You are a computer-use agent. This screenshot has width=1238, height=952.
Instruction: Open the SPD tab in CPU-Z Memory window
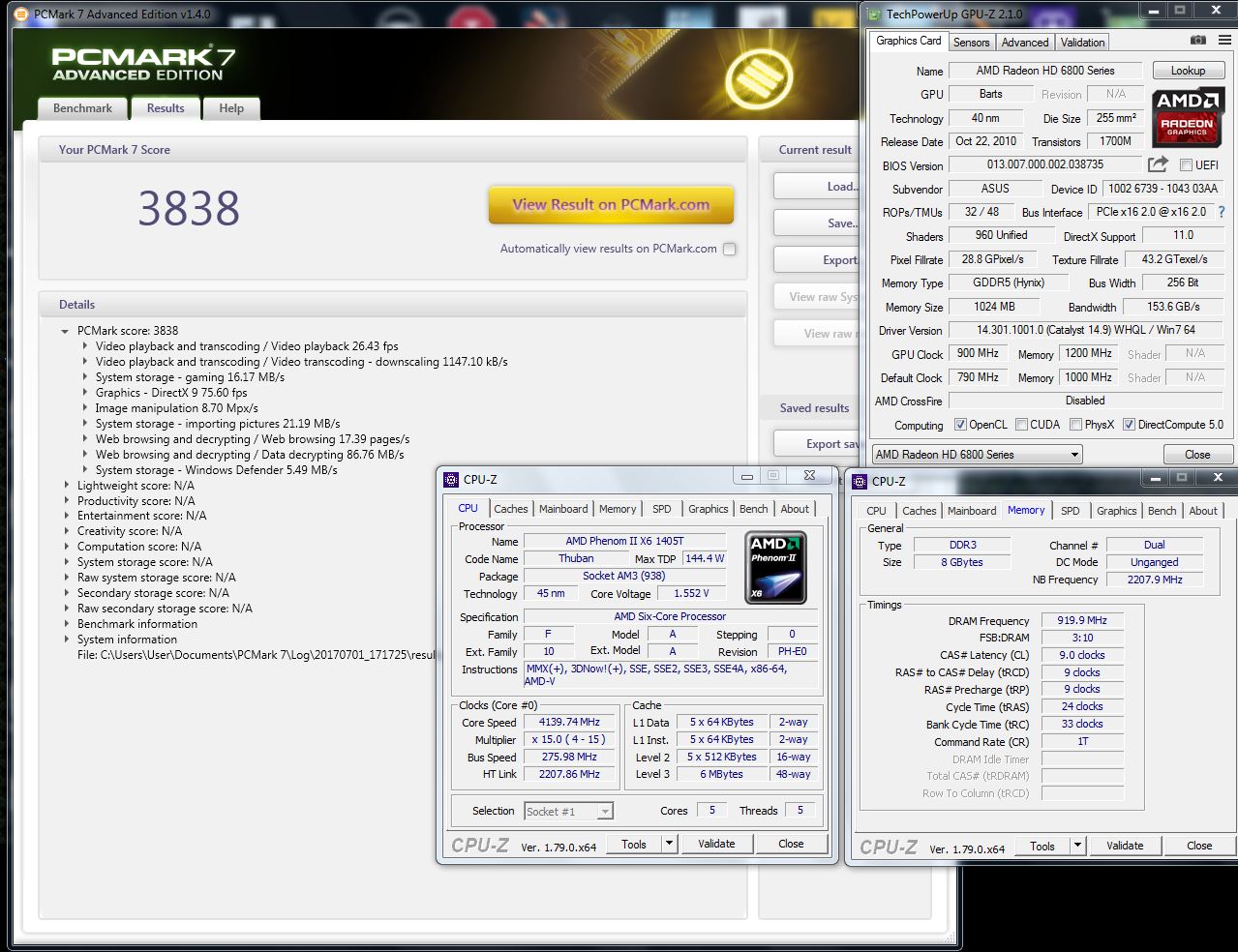click(1071, 511)
